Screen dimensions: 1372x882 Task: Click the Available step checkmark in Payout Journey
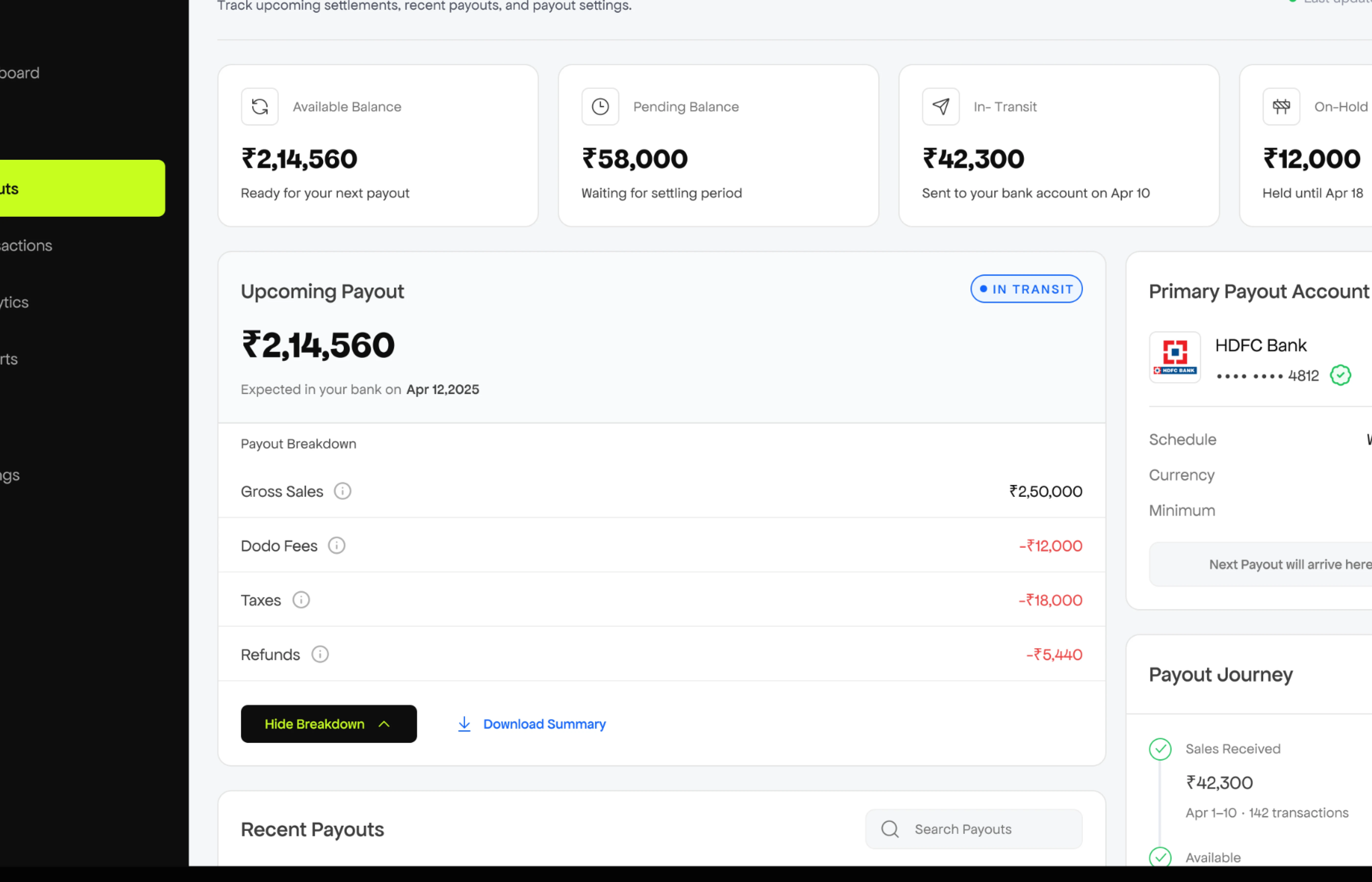point(1160,857)
